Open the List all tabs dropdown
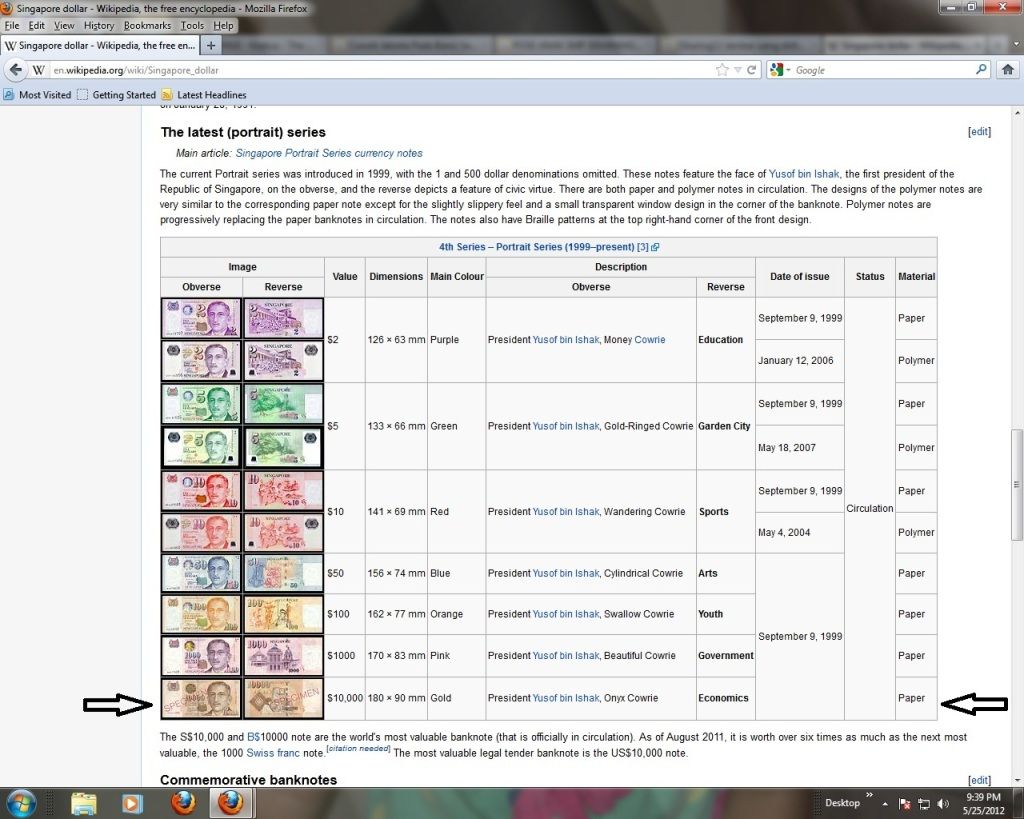Image resolution: width=1024 pixels, height=819 pixels. [x=1016, y=45]
